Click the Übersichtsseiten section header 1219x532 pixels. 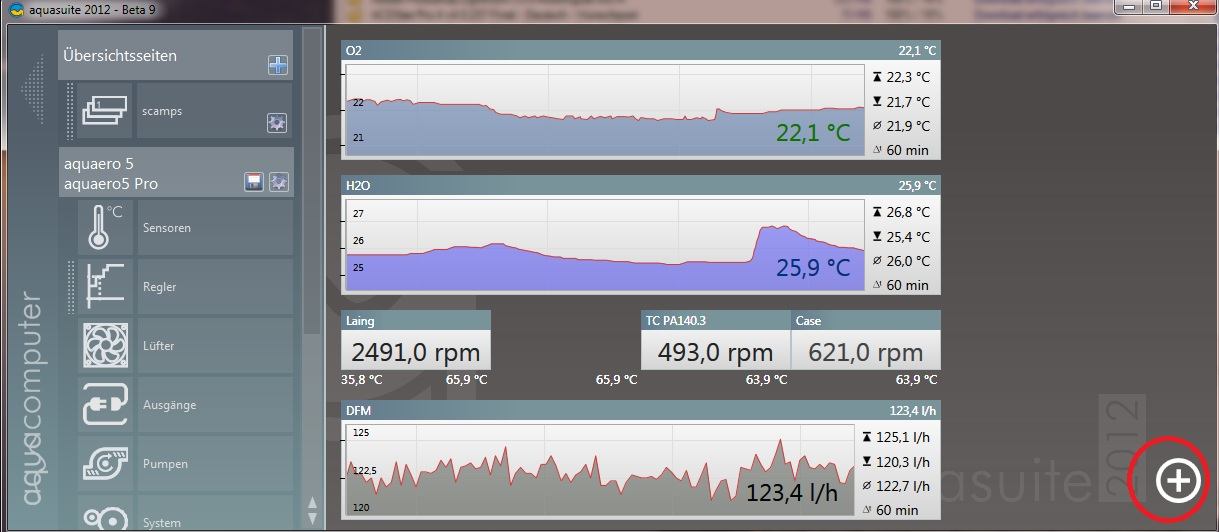tap(175, 55)
